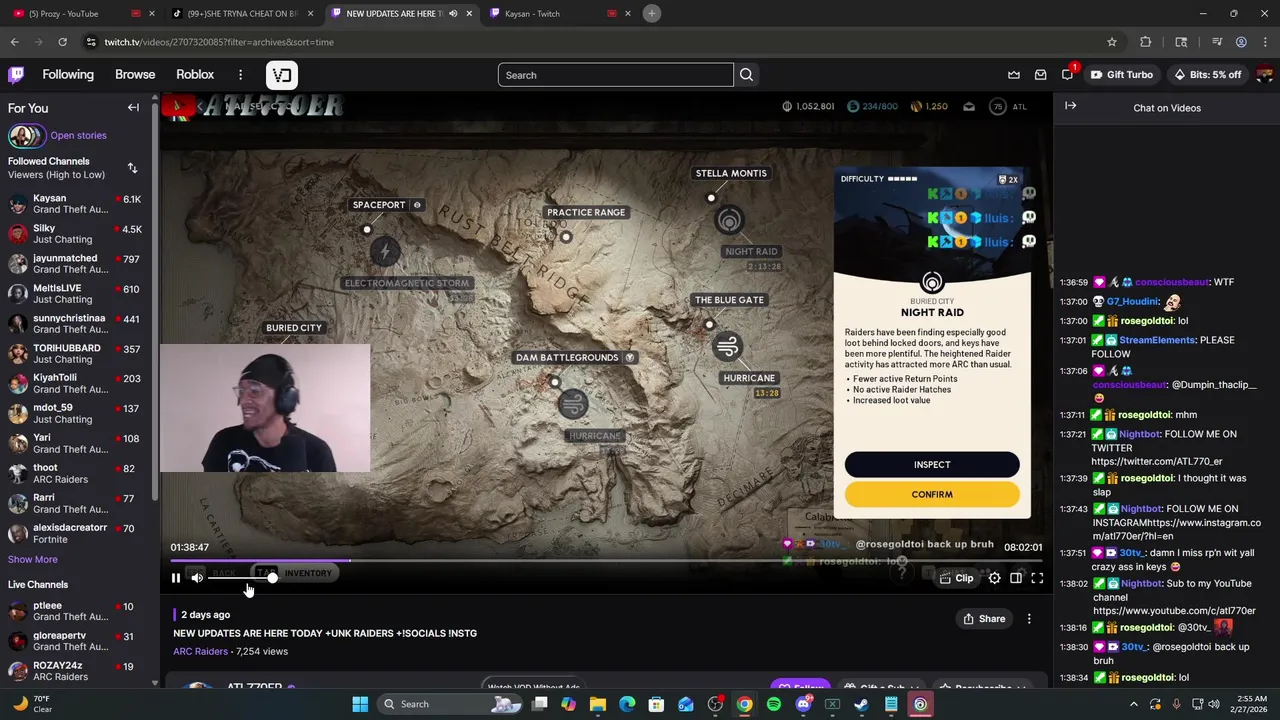Viewport: 1280px width, 720px height.
Task: Open Chrome three-dot menu
Action: point(1265,42)
